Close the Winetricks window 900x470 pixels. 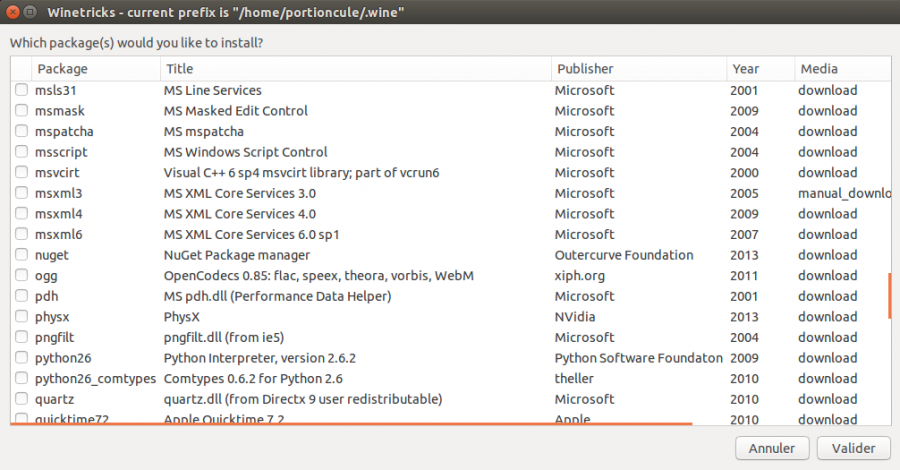point(12,11)
